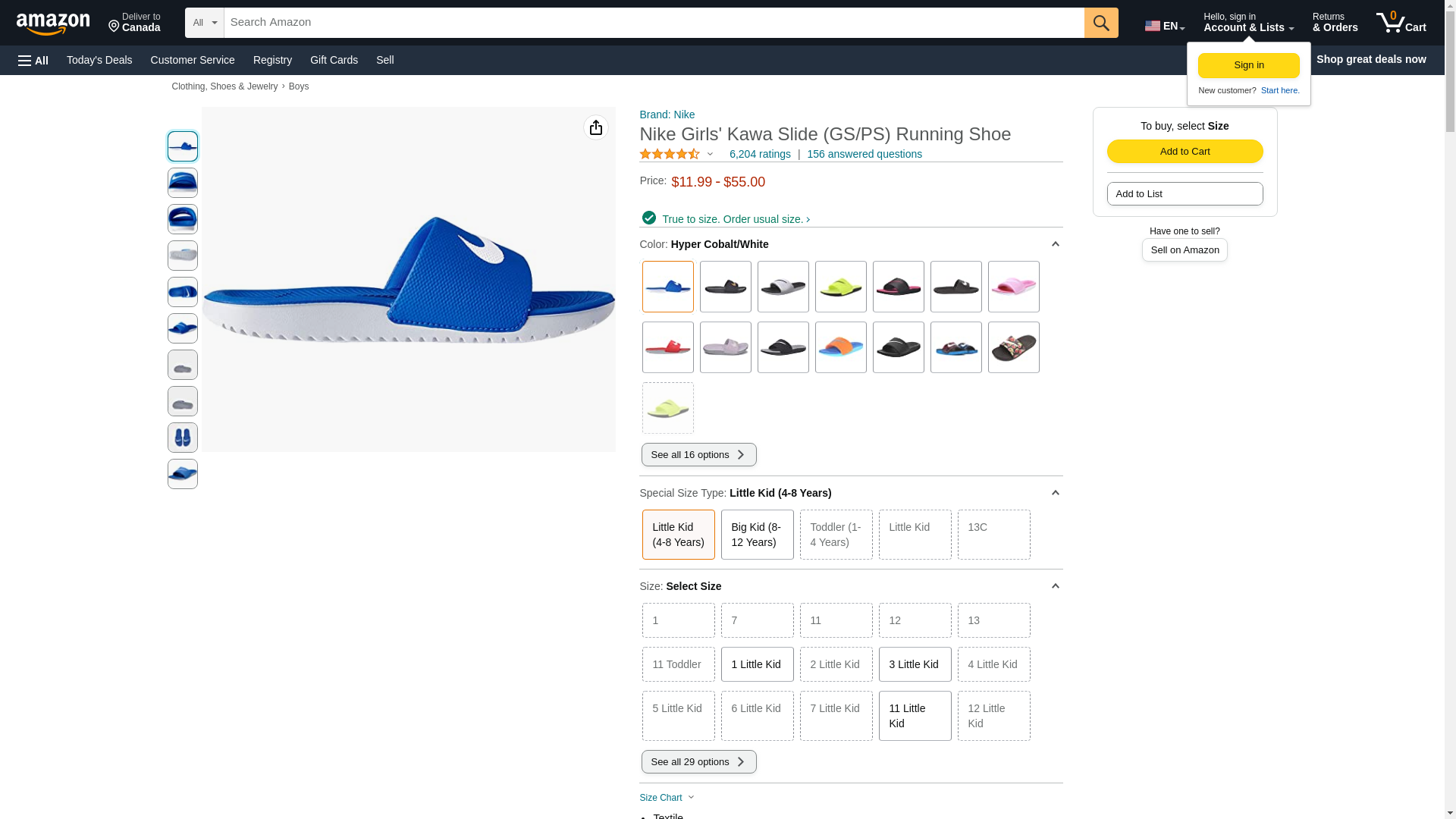
Task: Click the search magnifier button
Action: 1100,23
